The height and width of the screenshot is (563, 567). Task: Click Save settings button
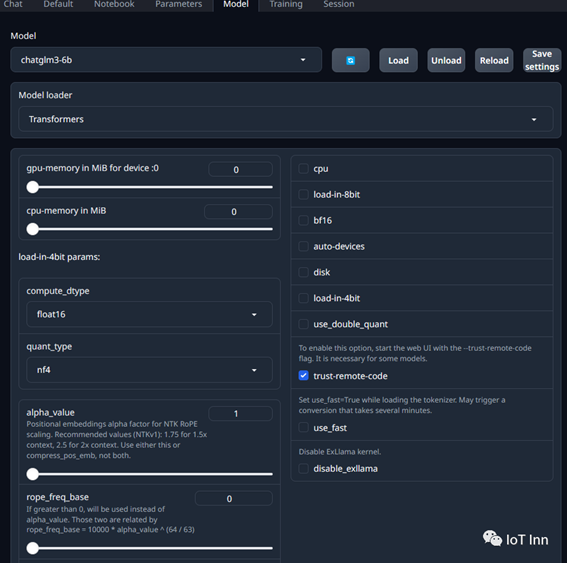coord(542,60)
